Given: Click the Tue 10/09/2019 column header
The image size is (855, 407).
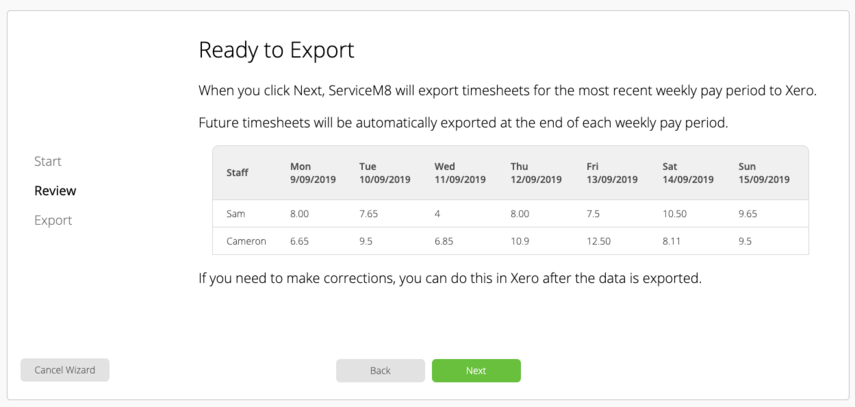Looking at the screenshot, I should click(x=385, y=172).
